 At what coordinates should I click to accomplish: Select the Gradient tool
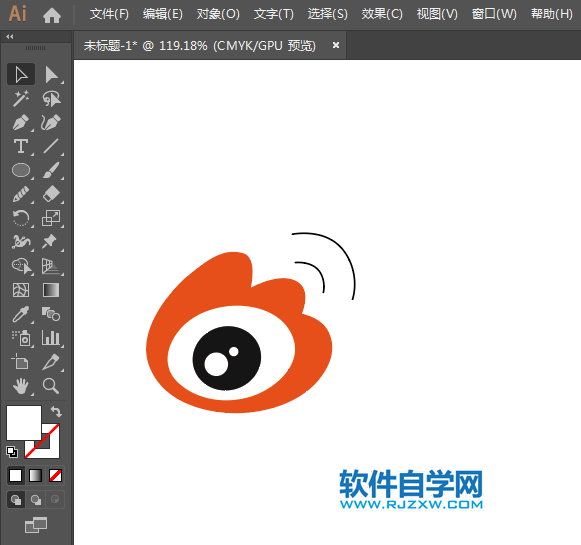[51, 290]
